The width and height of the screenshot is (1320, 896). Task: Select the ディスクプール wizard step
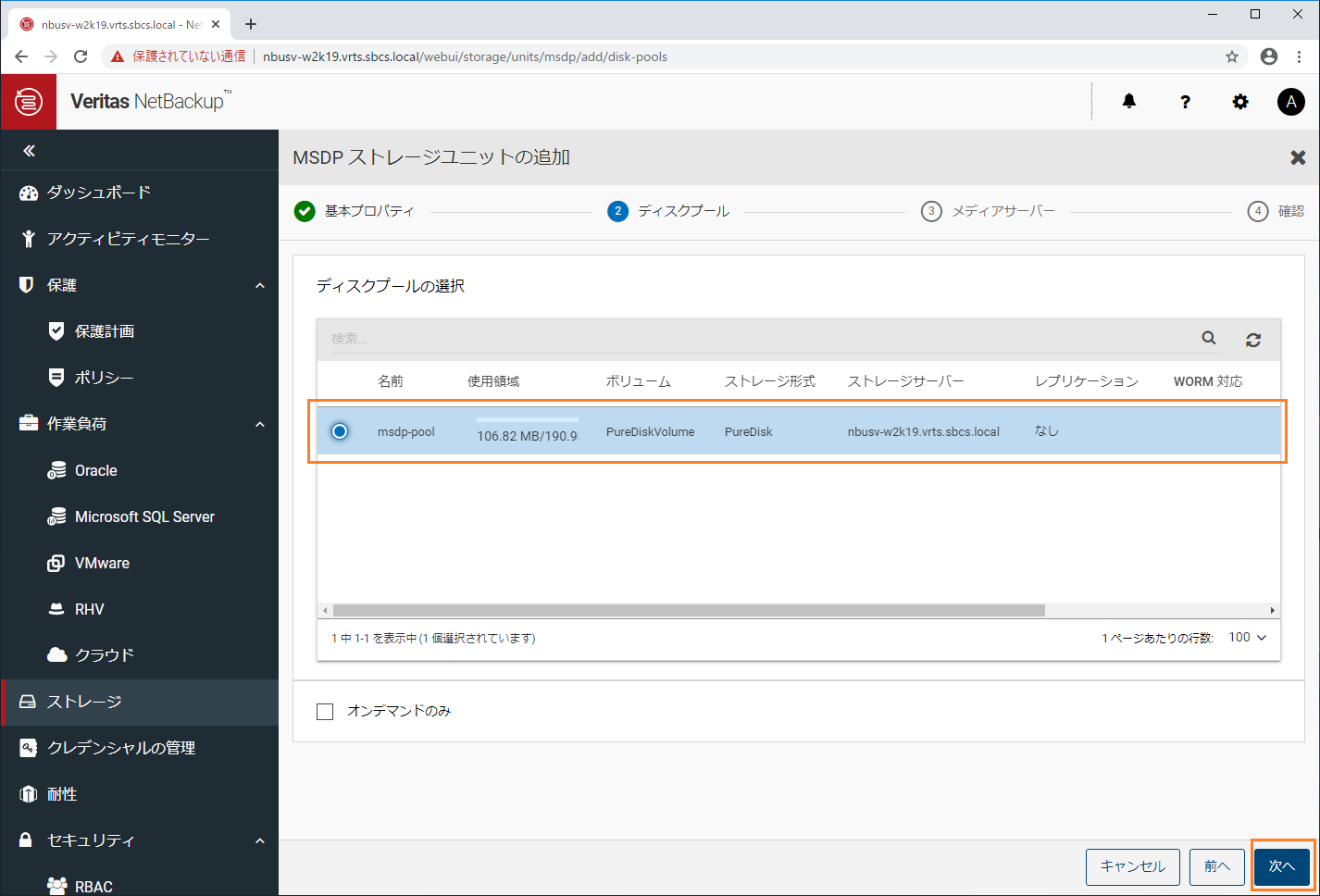click(668, 211)
